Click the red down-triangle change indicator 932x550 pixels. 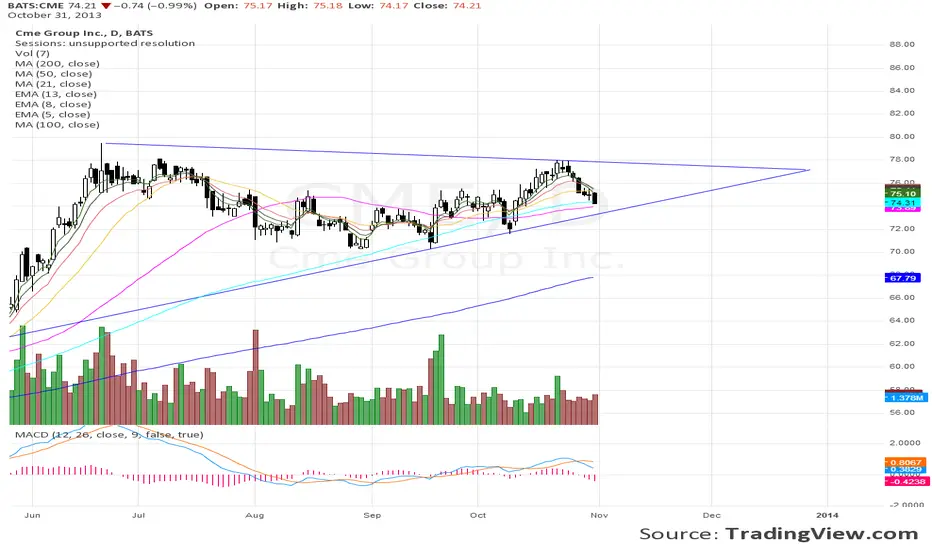tap(105, 6)
